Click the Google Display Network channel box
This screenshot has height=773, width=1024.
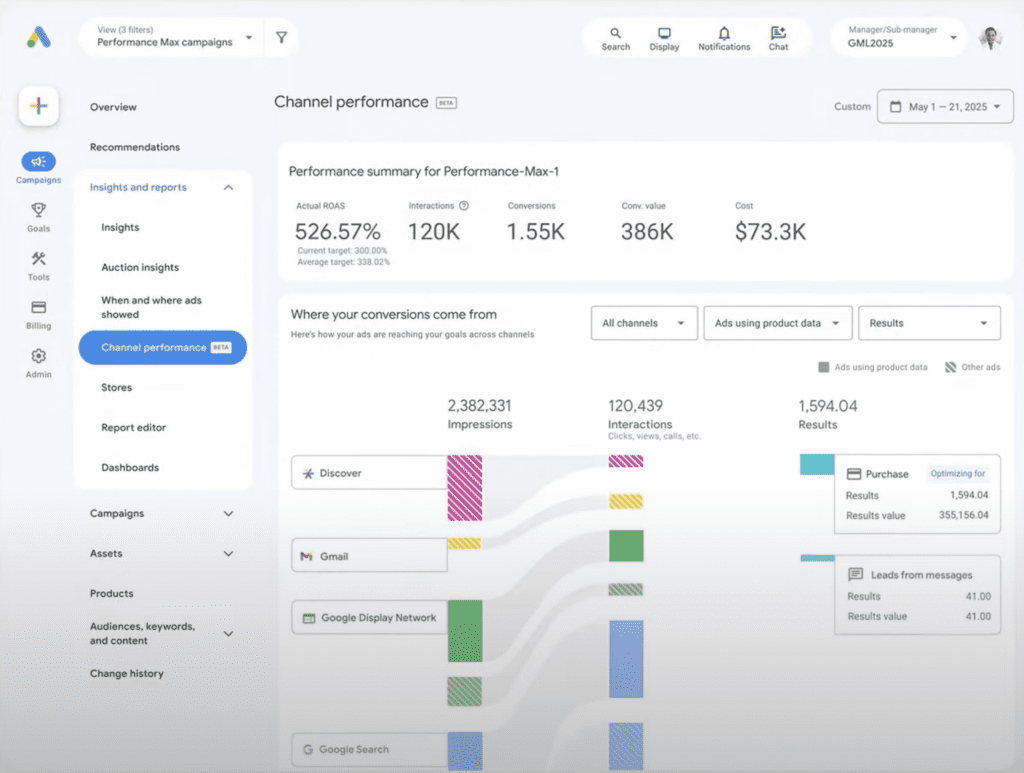pyautogui.click(x=369, y=618)
